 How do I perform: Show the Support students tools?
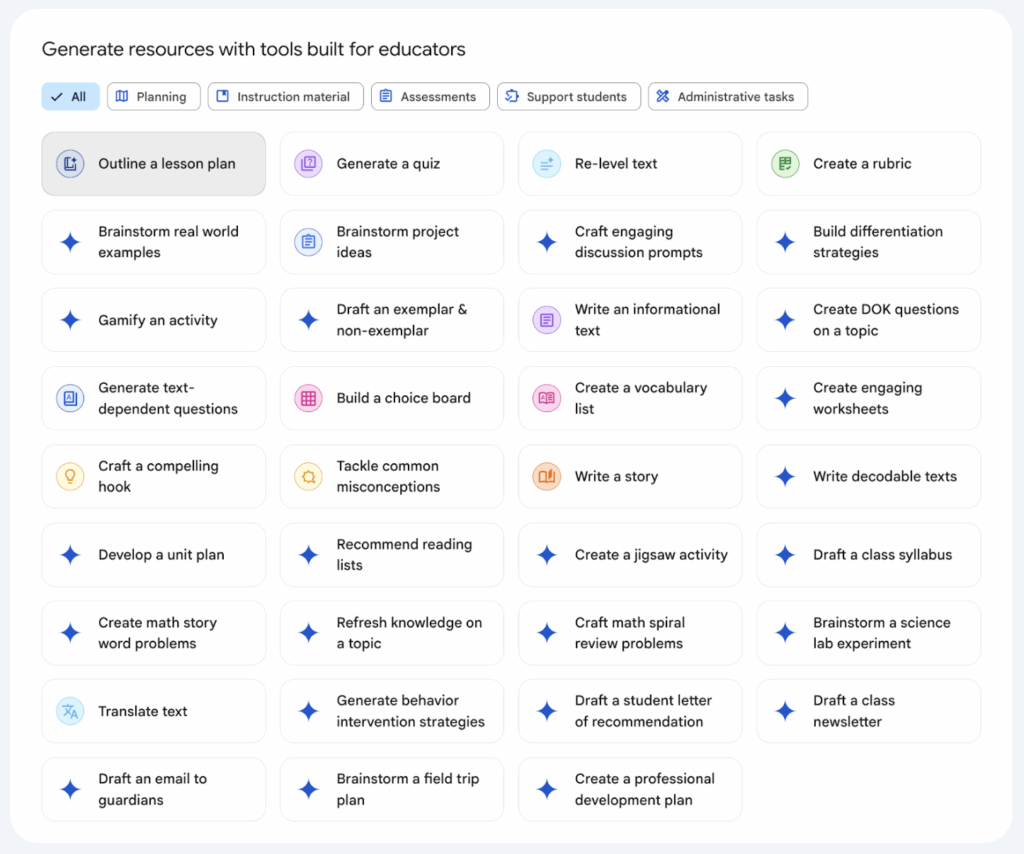click(568, 97)
